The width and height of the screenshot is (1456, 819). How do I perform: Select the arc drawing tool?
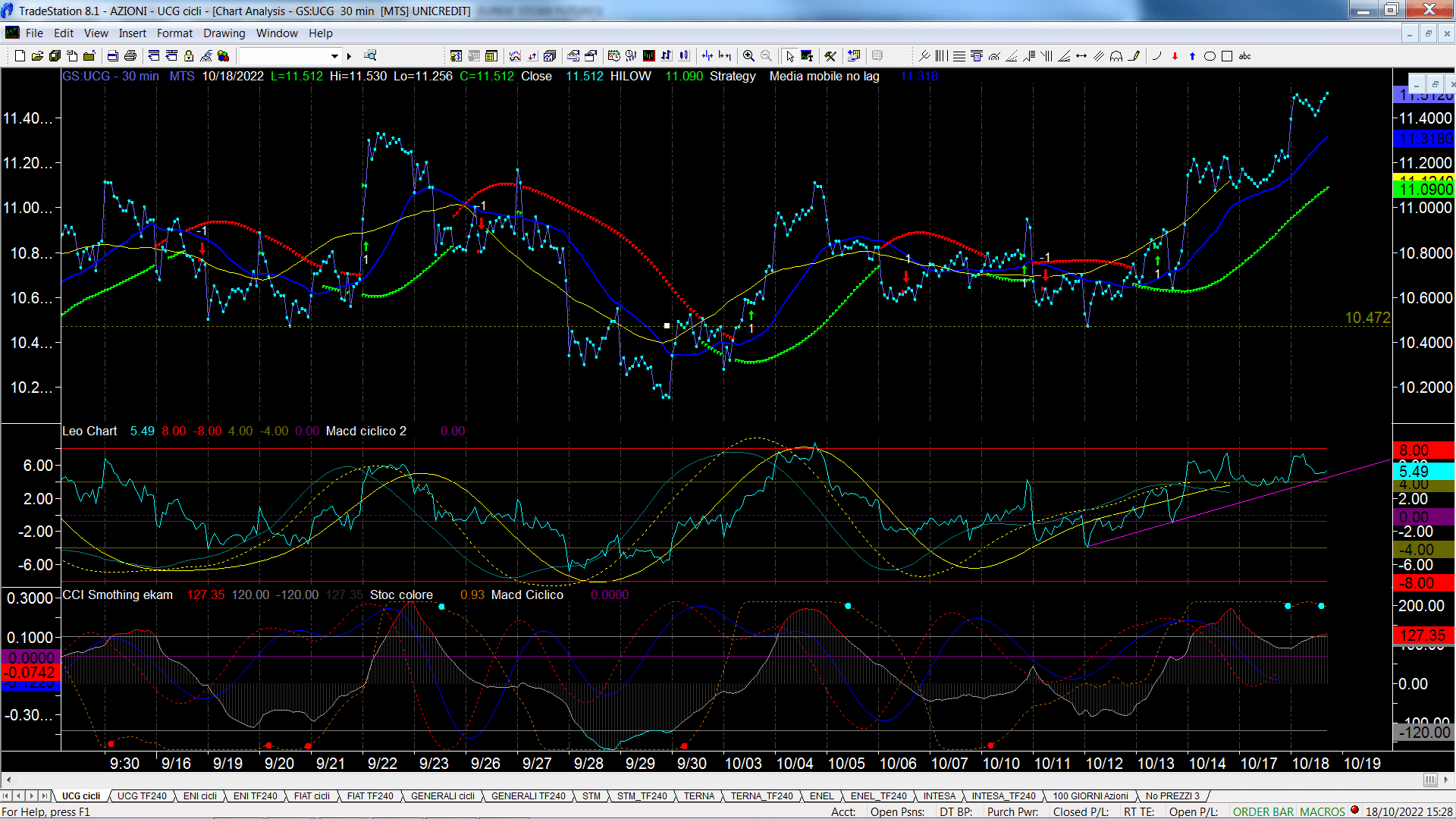pos(1157,56)
